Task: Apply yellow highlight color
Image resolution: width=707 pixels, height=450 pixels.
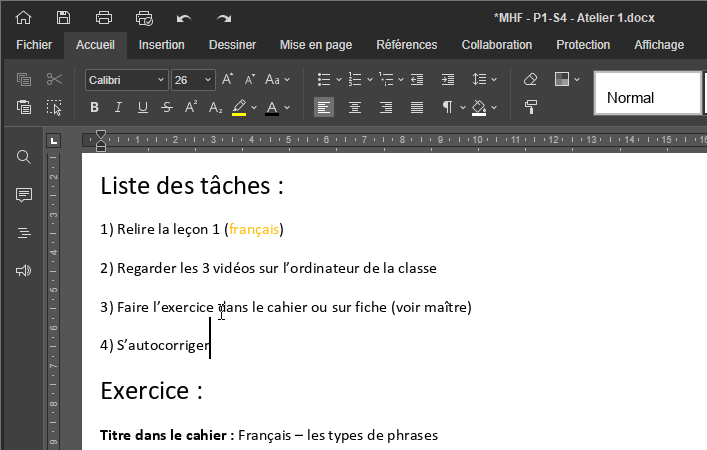Action: click(239, 107)
